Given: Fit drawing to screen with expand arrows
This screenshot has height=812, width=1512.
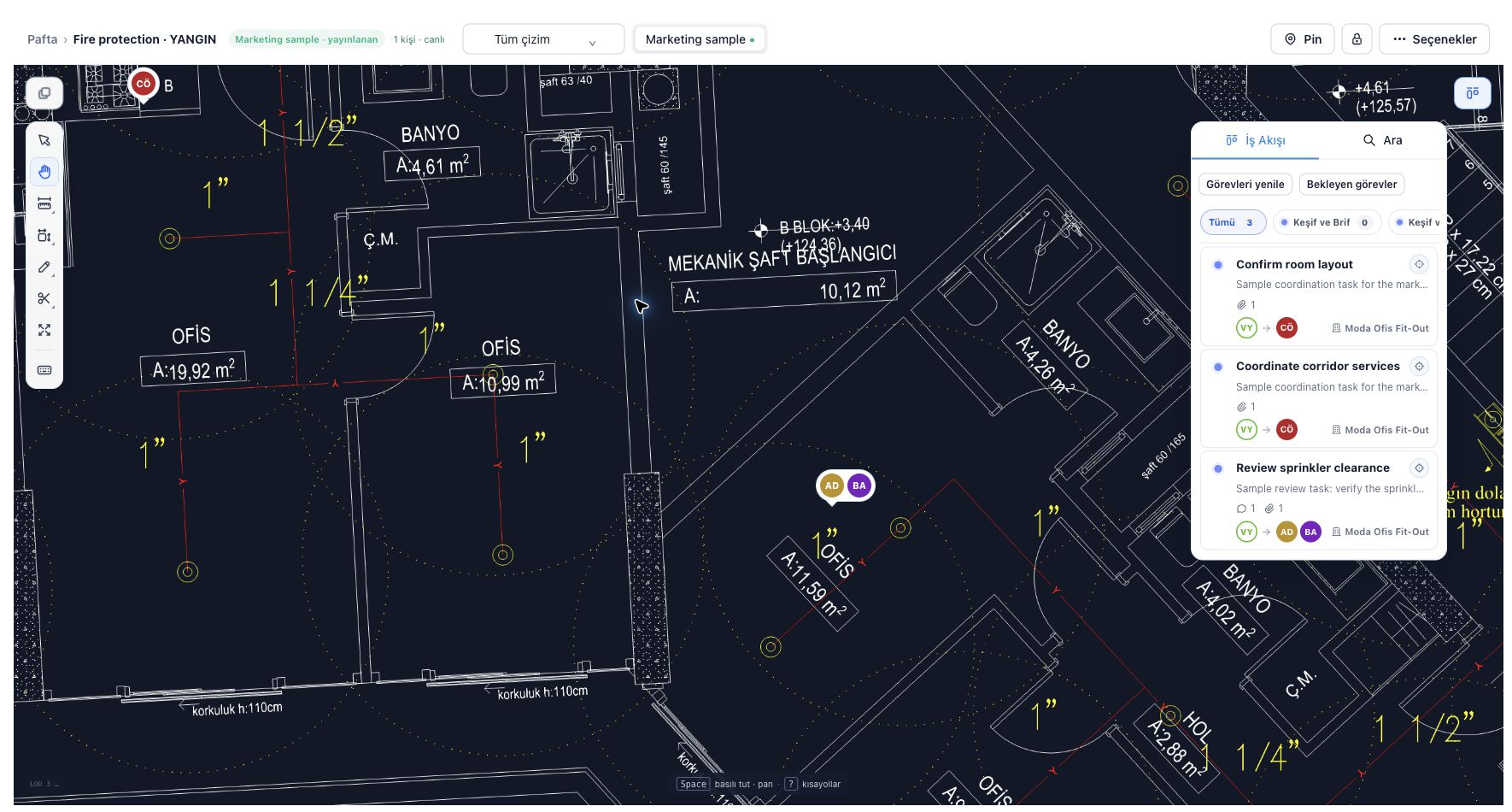Looking at the screenshot, I should [x=44, y=330].
